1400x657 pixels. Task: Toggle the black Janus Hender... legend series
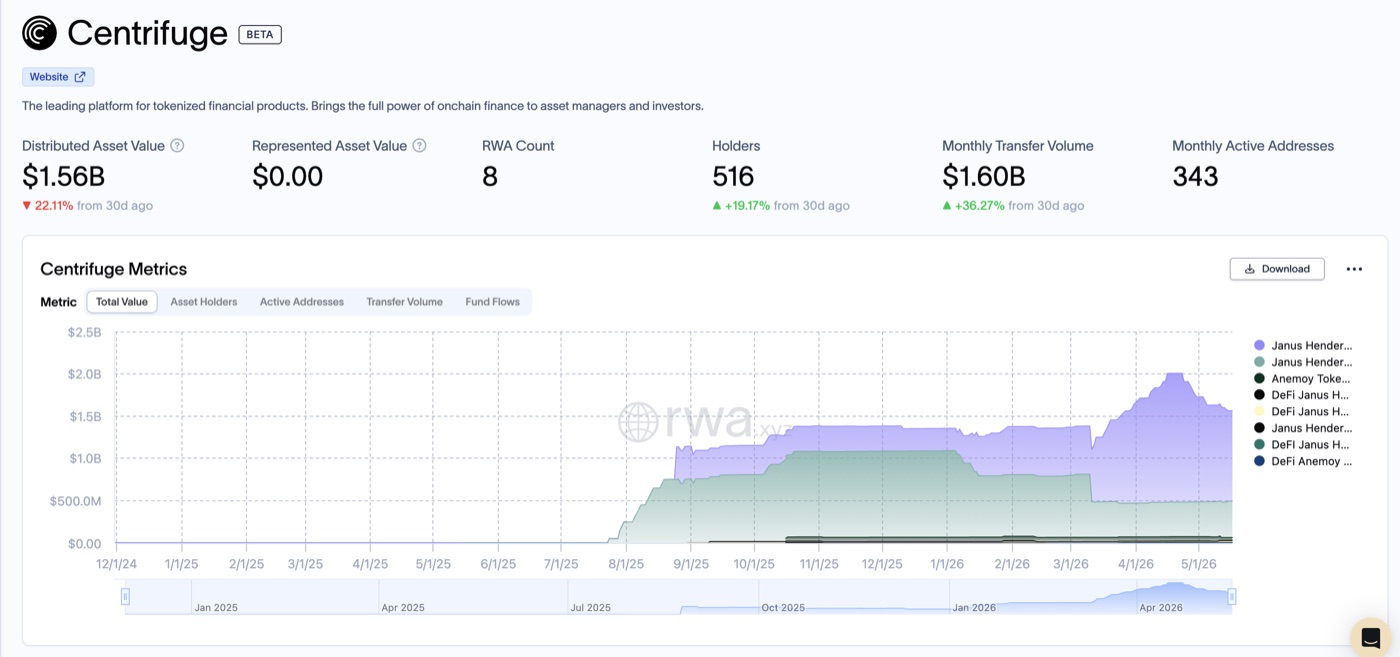pyautogui.click(x=1303, y=428)
